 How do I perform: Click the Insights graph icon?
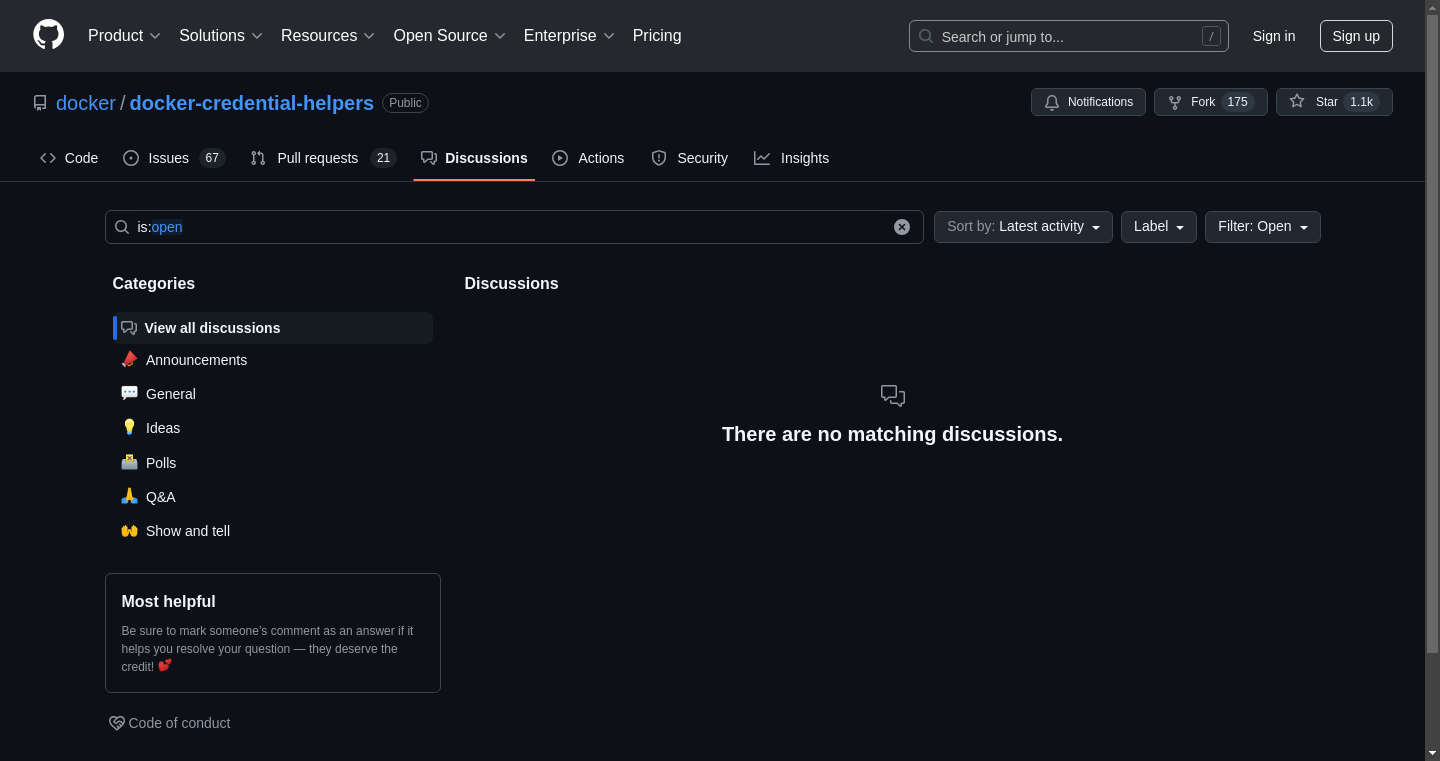tap(762, 158)
